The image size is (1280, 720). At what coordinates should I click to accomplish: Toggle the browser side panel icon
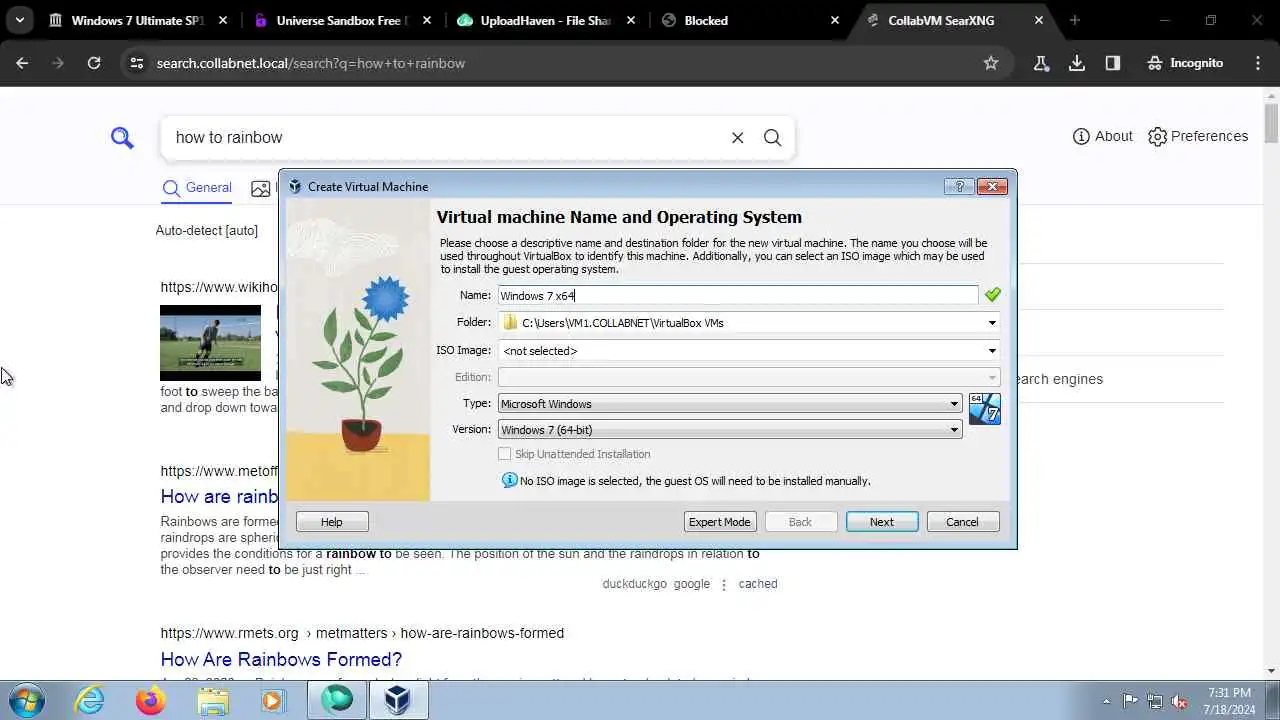click(1113, 63)
